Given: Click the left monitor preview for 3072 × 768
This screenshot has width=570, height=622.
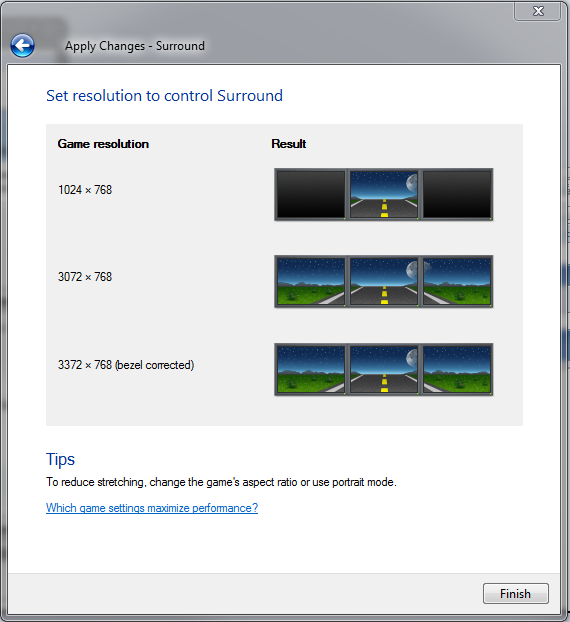Looking at the screenshot, I should point(311,282).
